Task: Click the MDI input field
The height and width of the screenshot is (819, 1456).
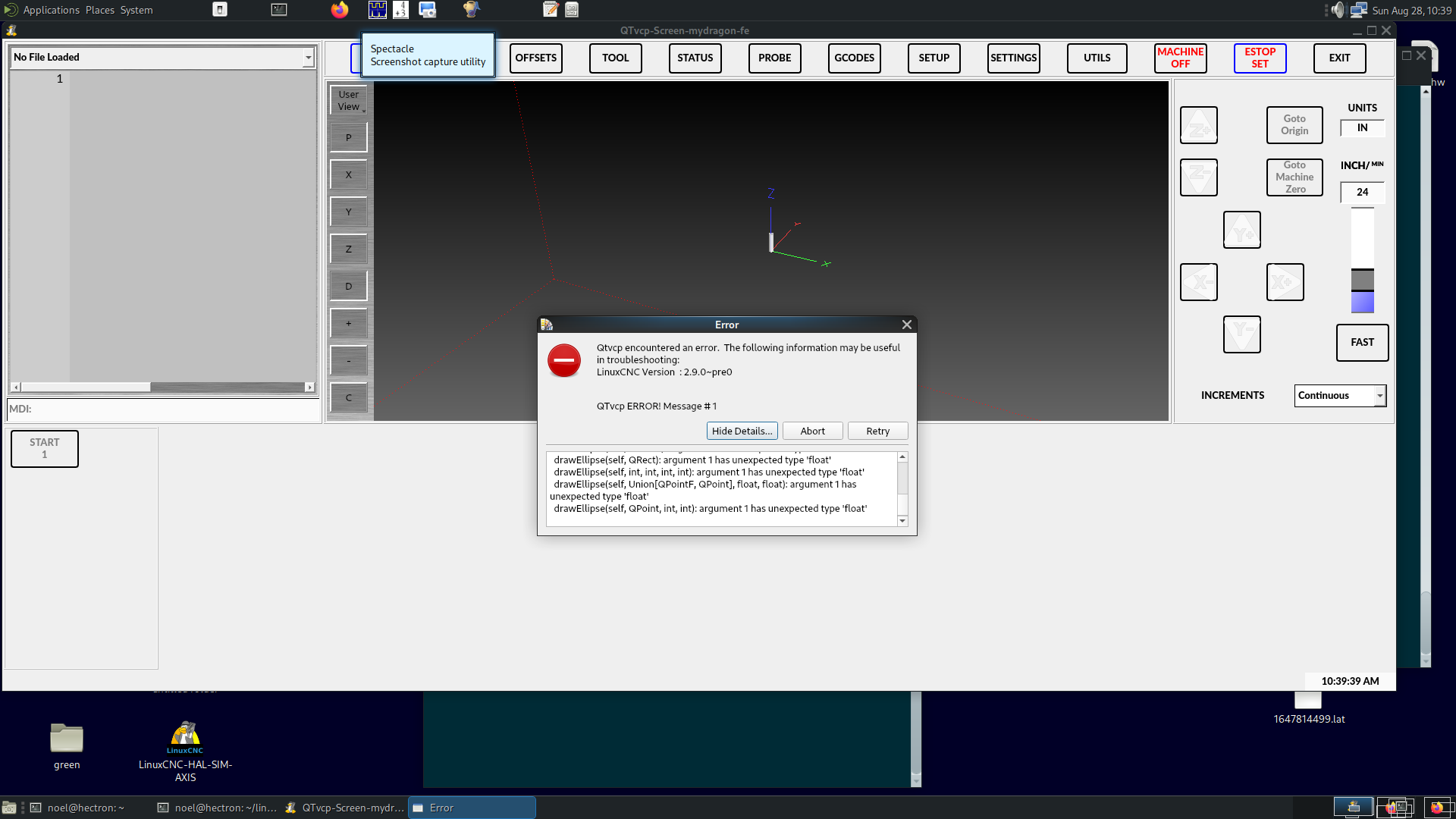Action: [164, 409]
